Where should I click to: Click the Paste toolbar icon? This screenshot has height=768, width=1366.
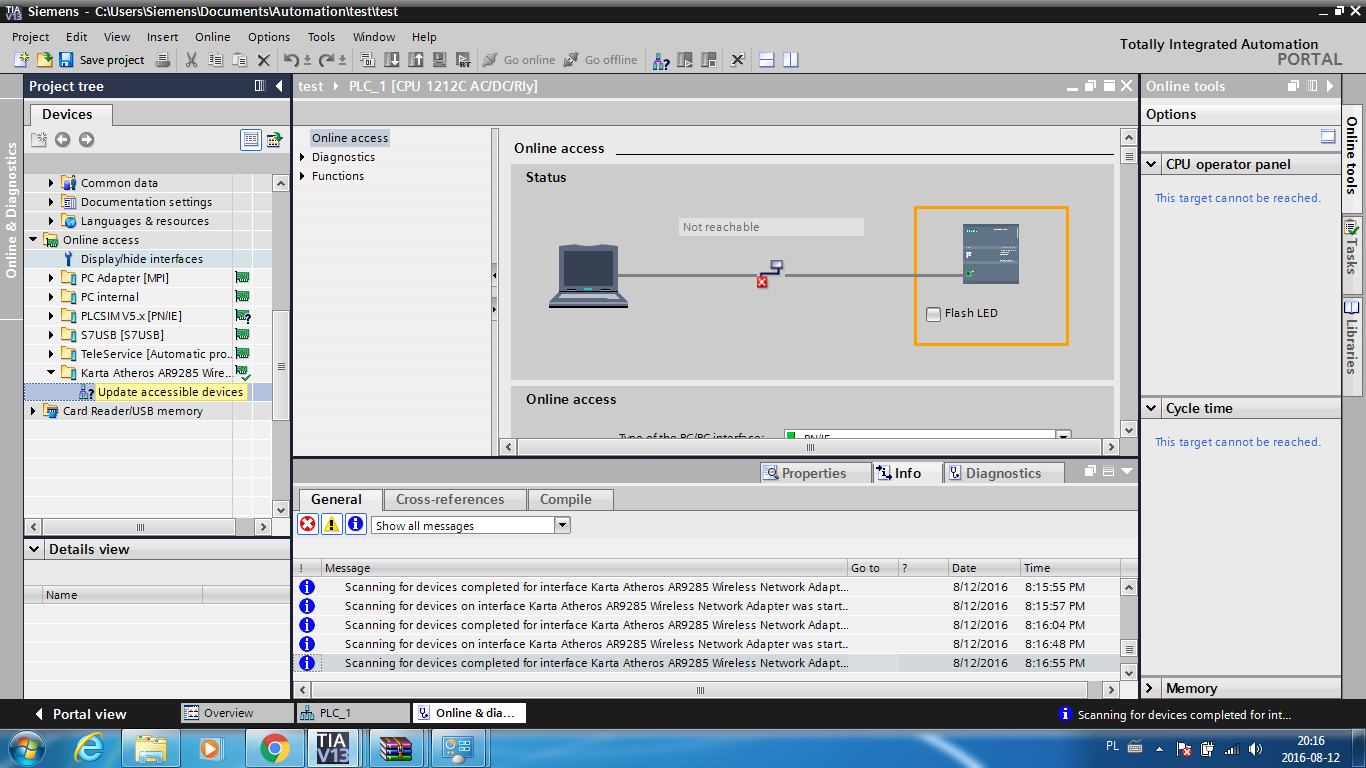[x=240, y=60]
